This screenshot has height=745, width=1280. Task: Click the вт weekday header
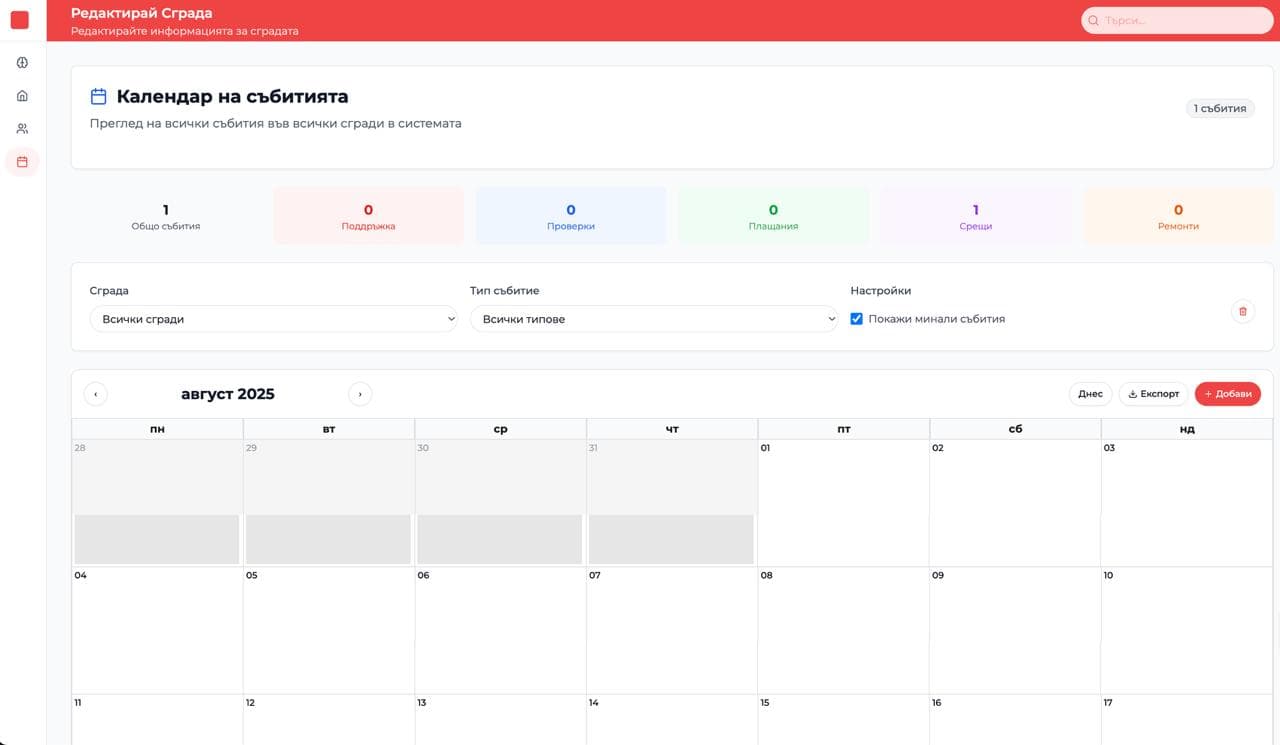329,429
